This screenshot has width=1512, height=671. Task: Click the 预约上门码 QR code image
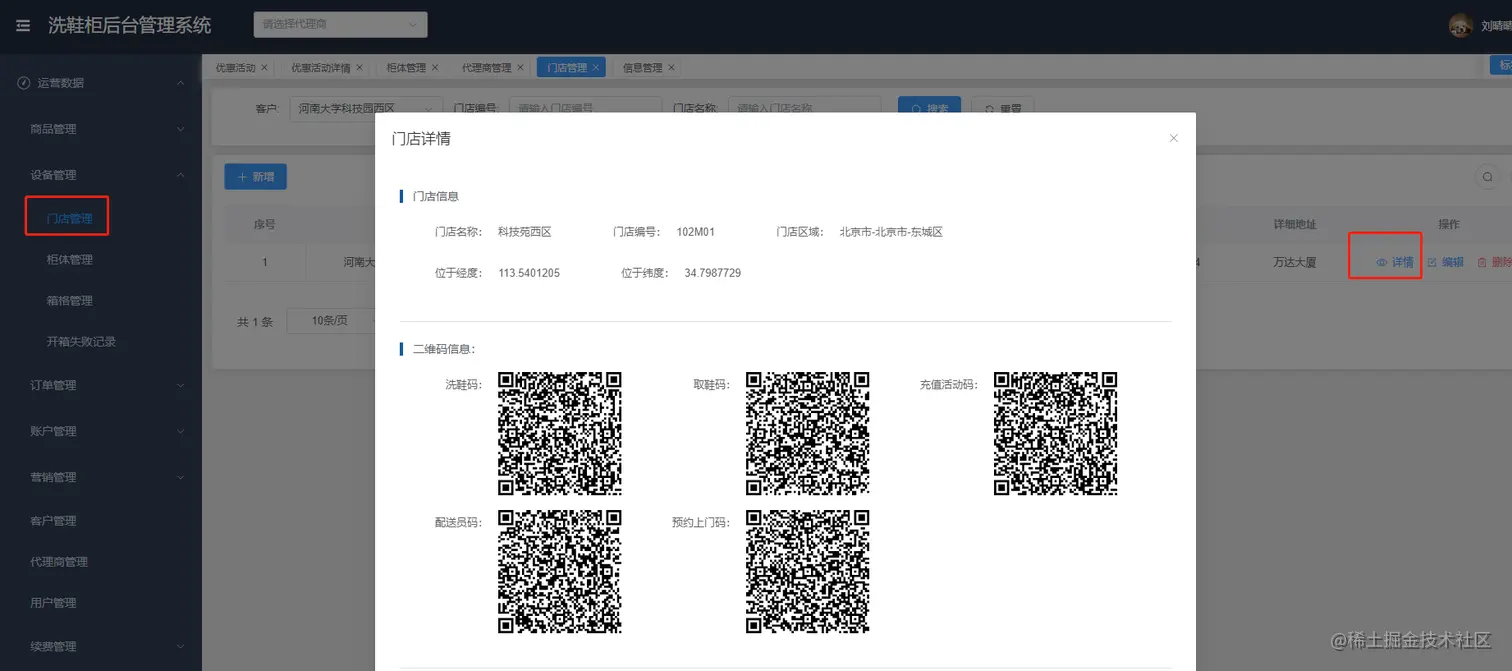pyautogui.click(x=807, y=571)
